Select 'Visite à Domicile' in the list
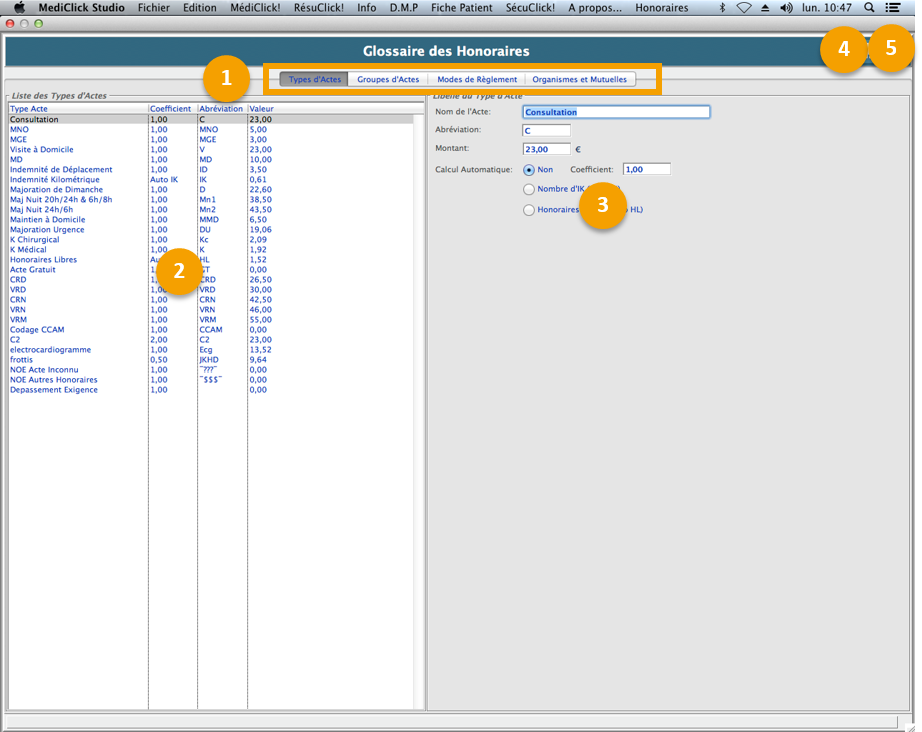922x732 pixels. point(42,150)
